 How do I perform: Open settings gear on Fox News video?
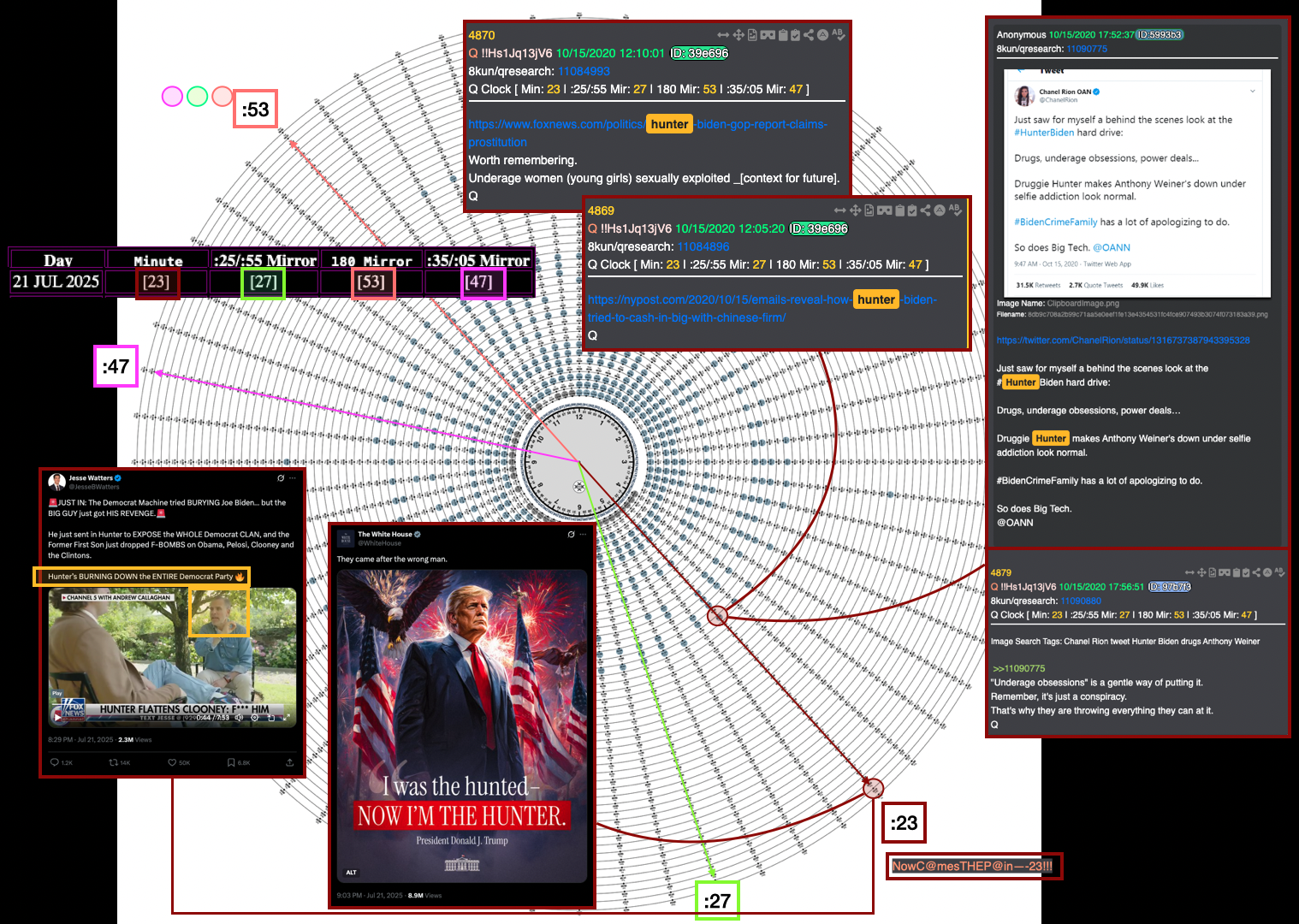pos(254,718)
